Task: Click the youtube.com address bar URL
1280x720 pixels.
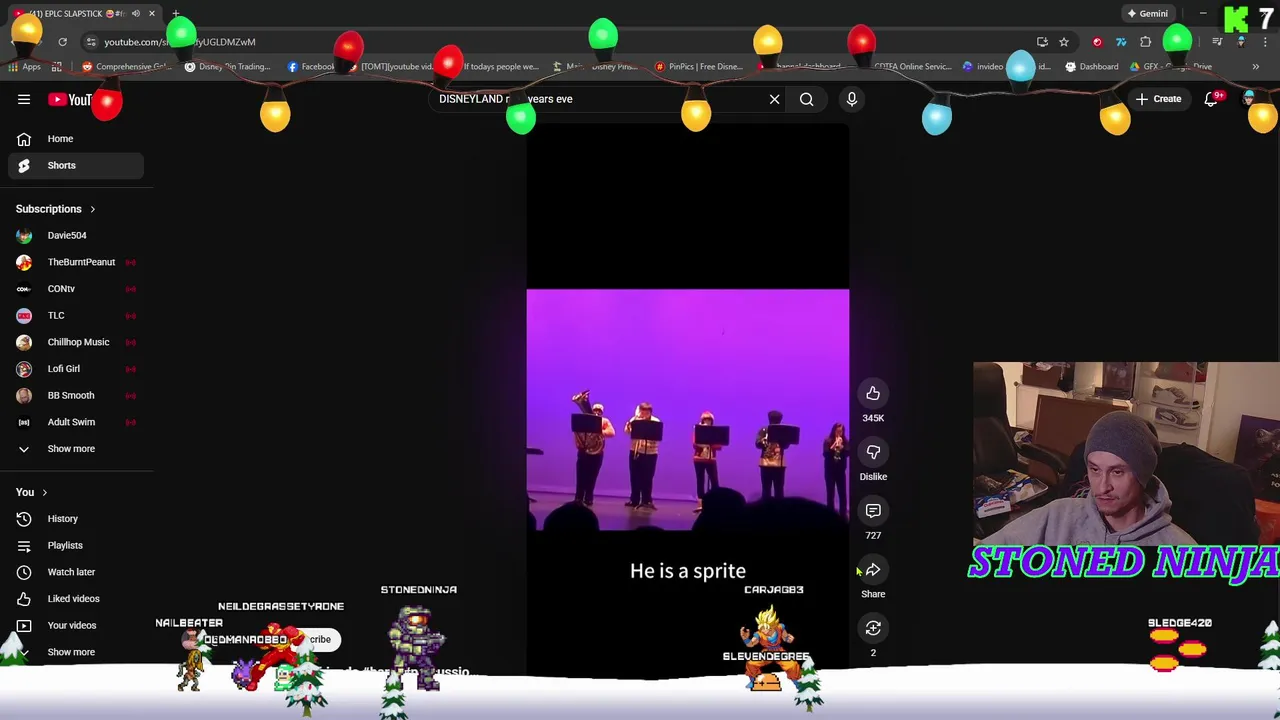Action: (x=180, y=42)
